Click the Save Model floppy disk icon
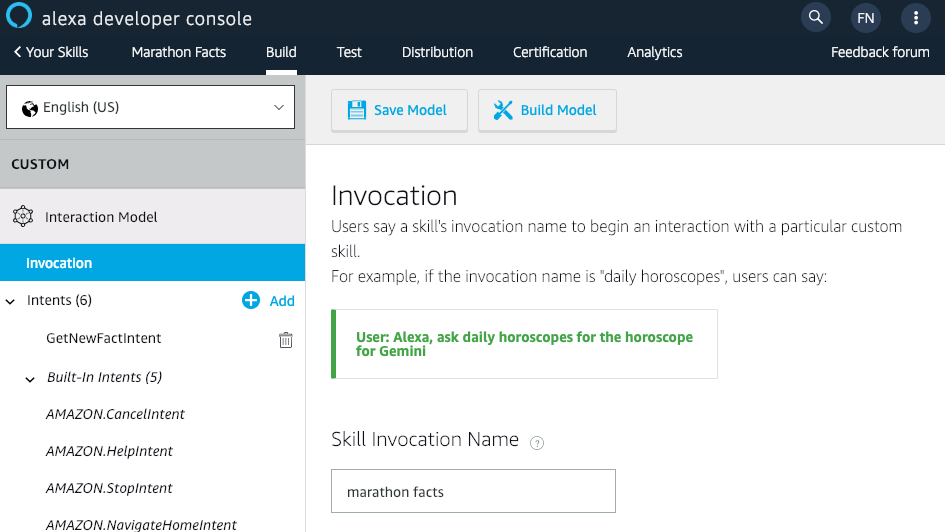945x532 pixels. 357,110
